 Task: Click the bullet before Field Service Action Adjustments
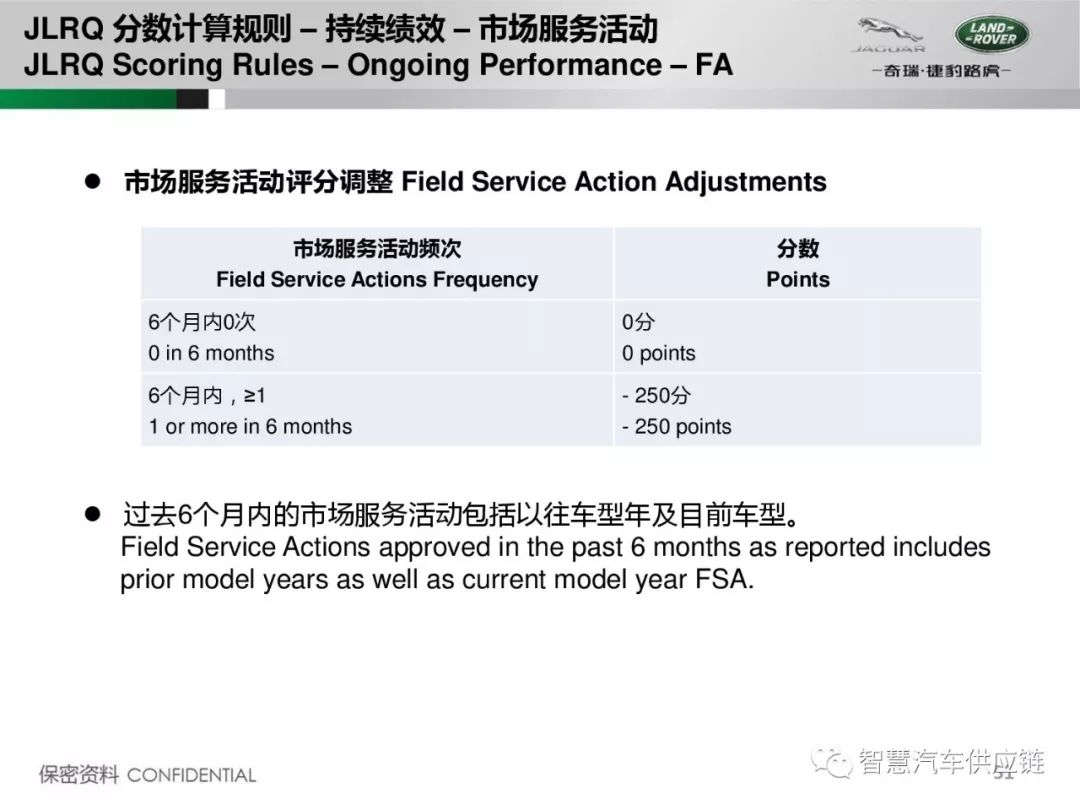click(x=93, y=182)
